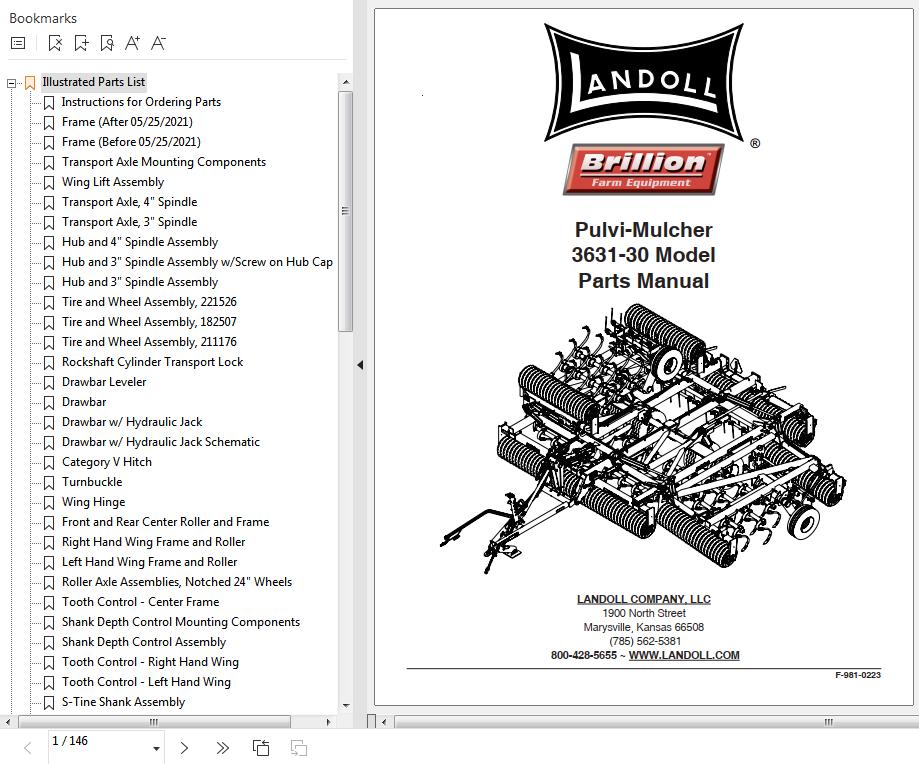Click the delete bookmark icon
The image size is (919, 764).
click(x=55, y=43)
